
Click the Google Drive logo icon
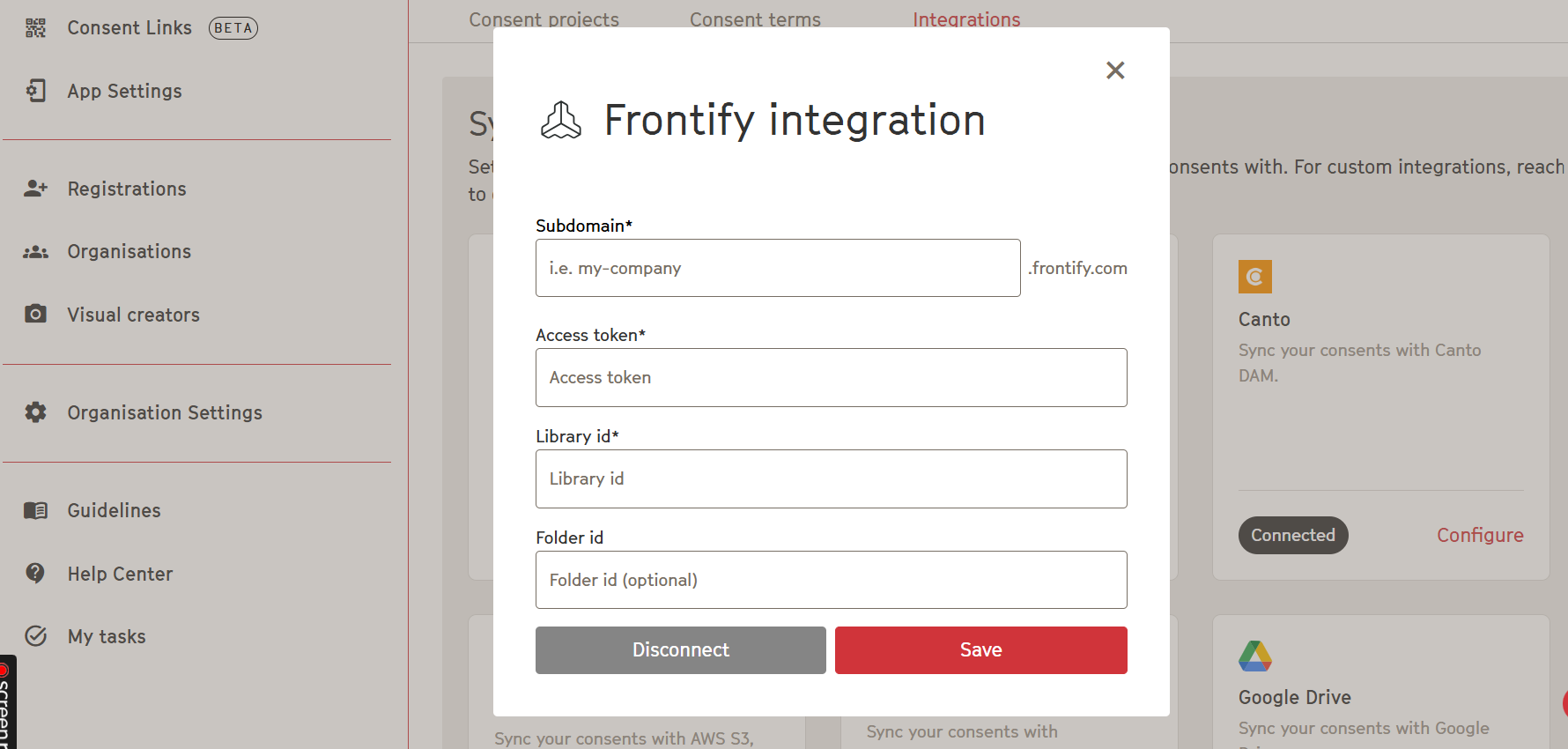tap(1255, 656)
